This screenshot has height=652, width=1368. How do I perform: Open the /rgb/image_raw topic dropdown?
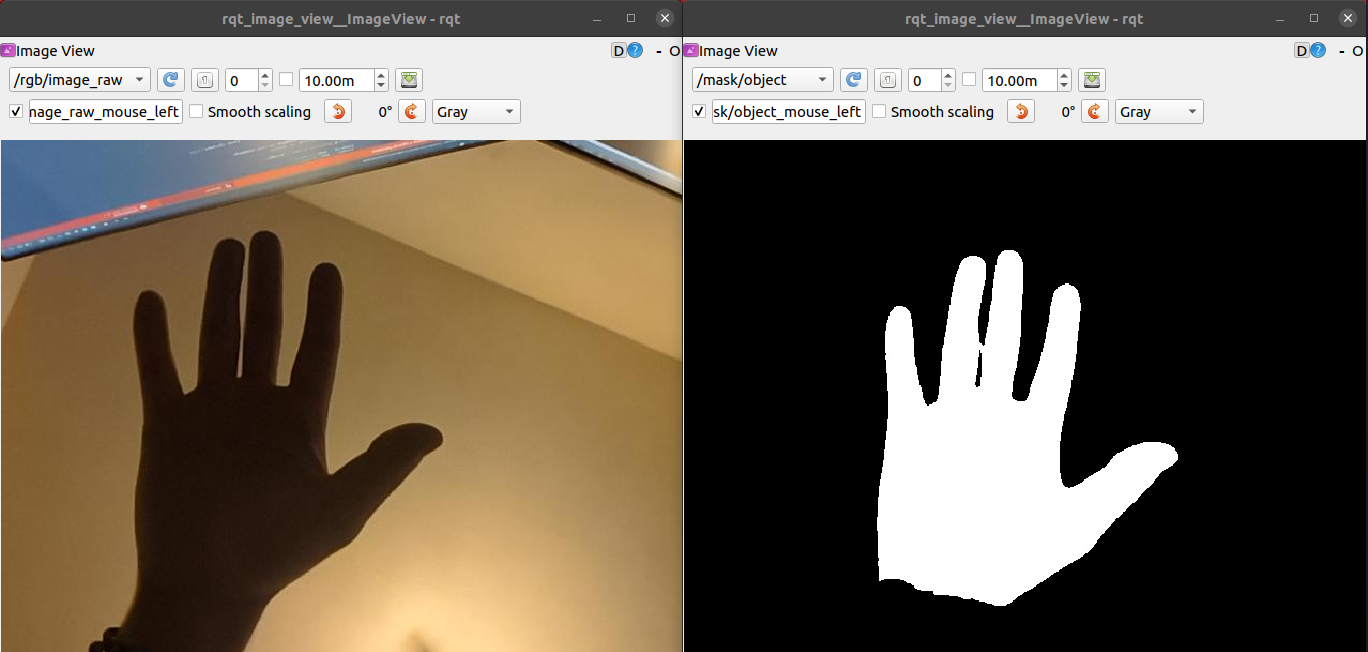(x=78, y=80)
